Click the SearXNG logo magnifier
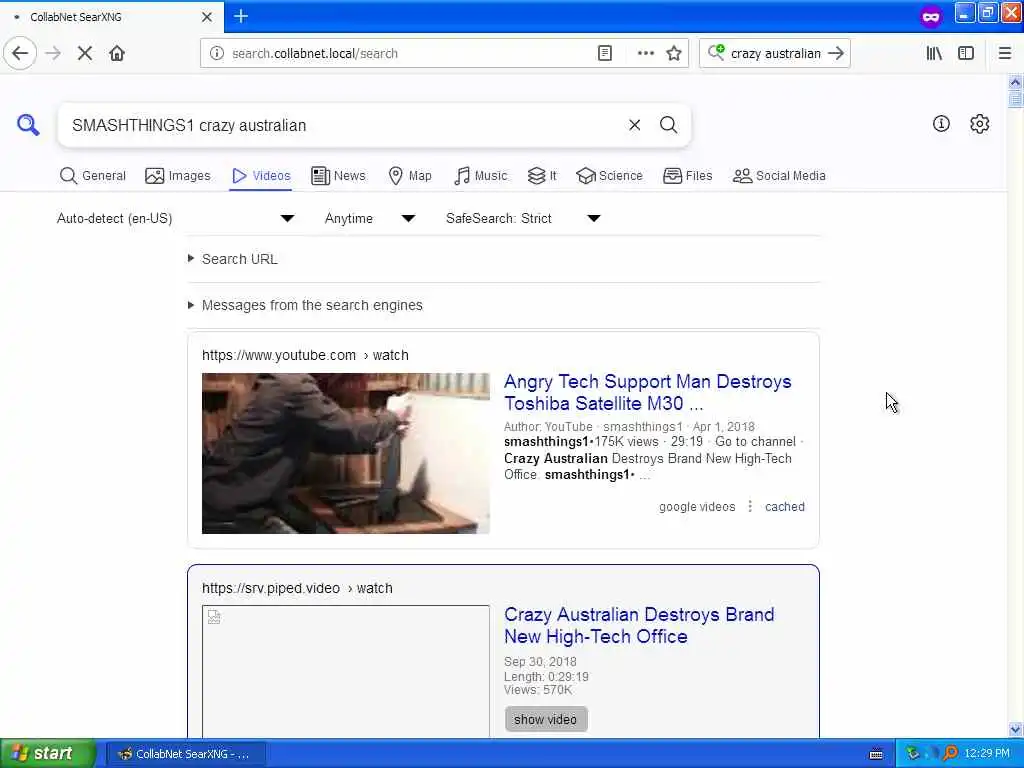The height and width of the screenshot is (768, 1024). click(x=28, y=124)
